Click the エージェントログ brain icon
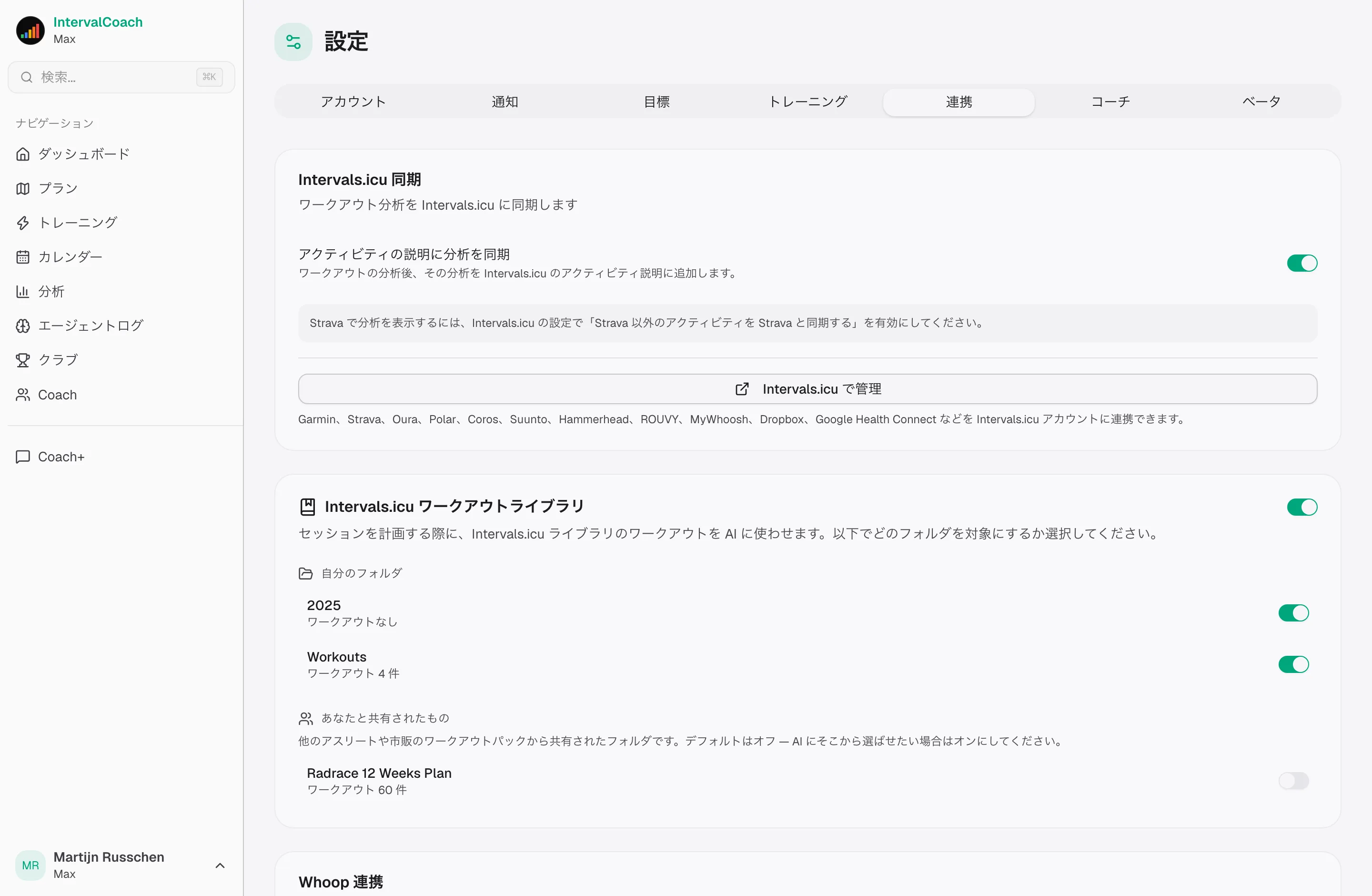 (x=23, y=326)
